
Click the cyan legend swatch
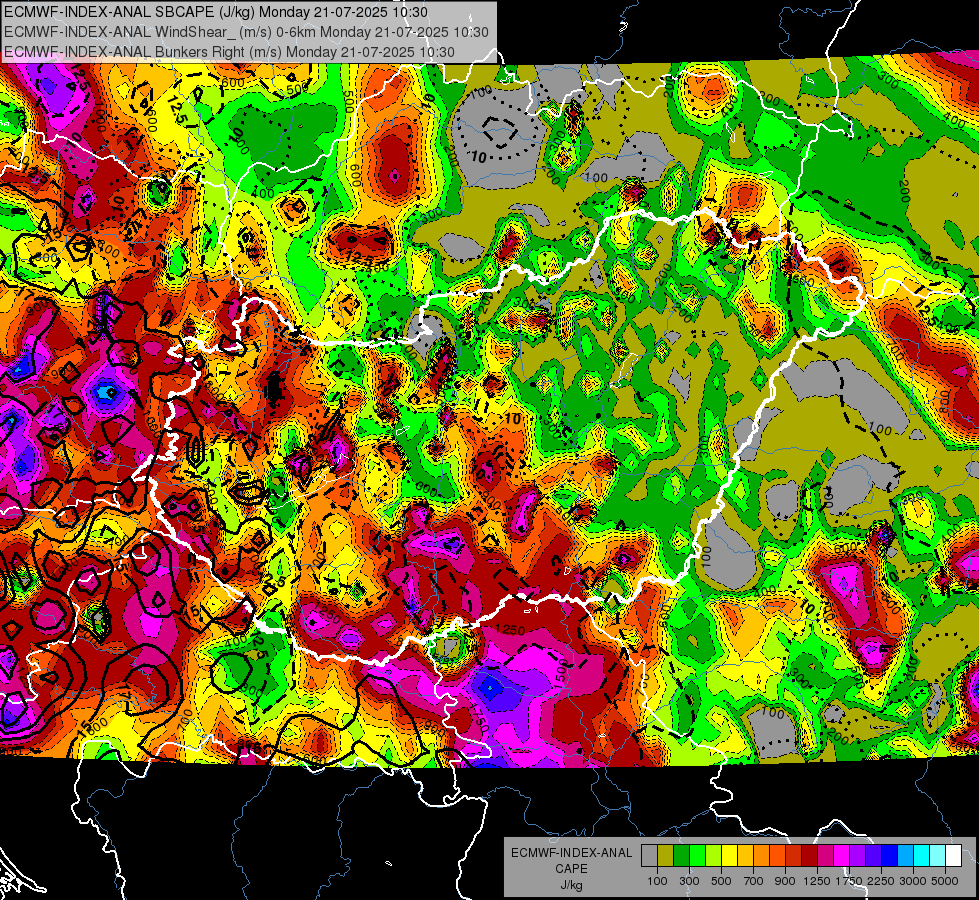(x=922, y=856)
